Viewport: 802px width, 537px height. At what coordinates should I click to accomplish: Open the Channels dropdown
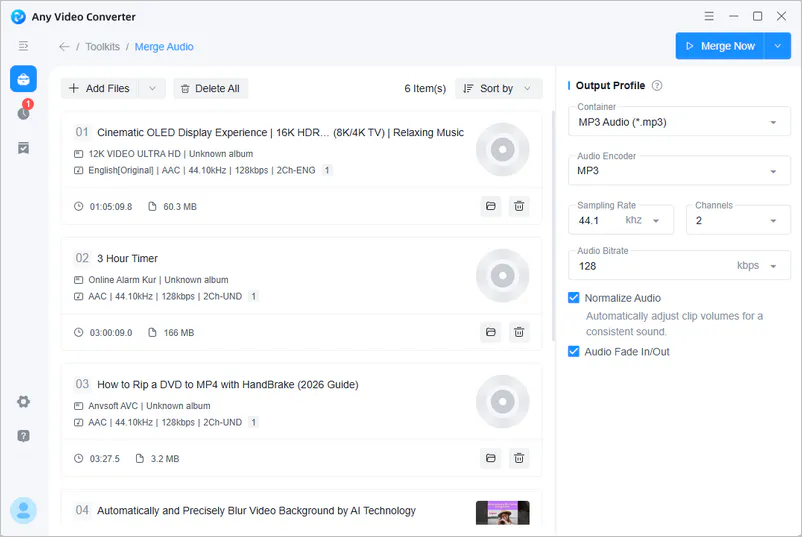click(738, 220)
